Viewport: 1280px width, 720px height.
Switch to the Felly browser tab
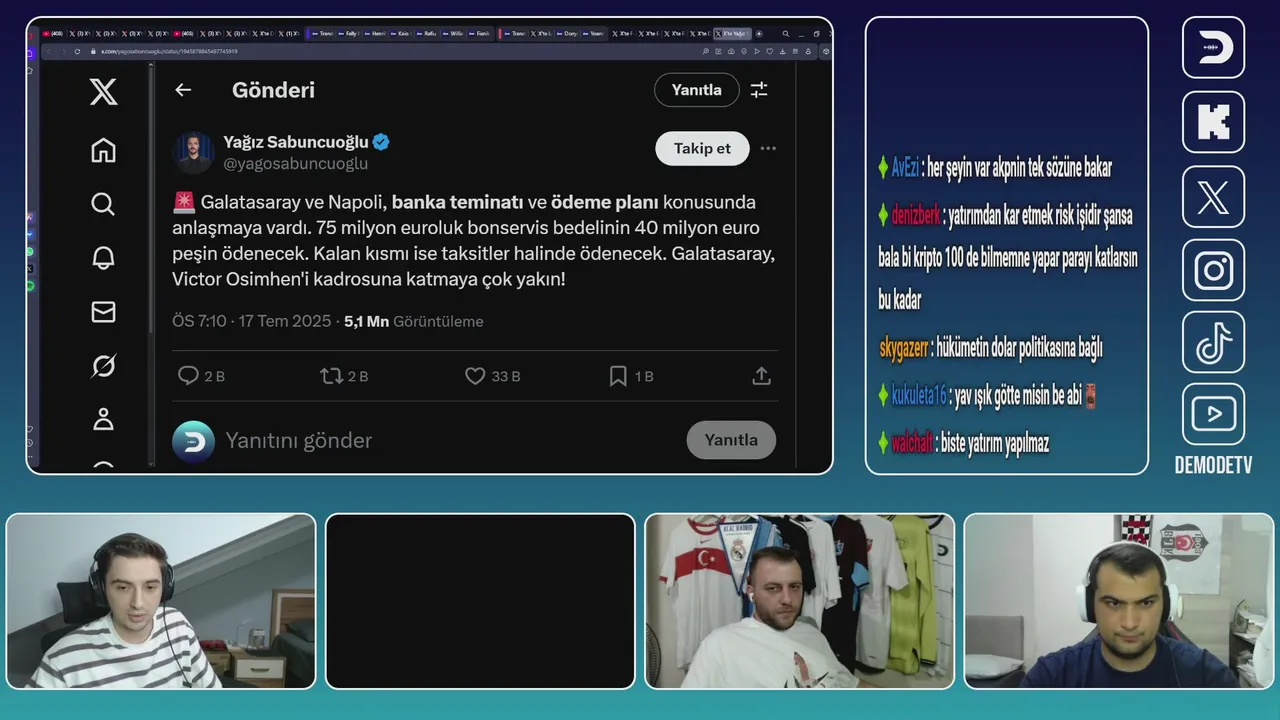click(348, 33)
